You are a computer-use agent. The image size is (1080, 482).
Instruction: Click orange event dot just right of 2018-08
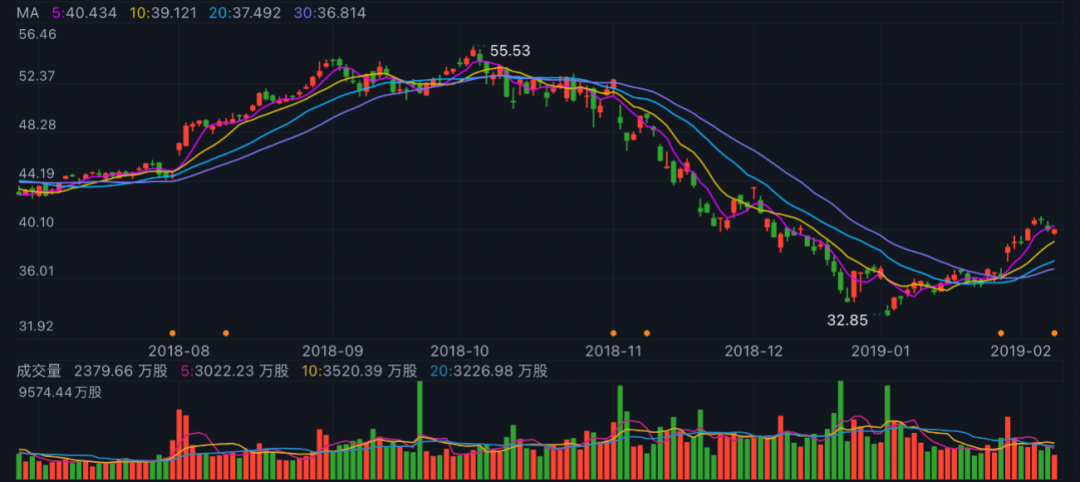click(226, 333)
